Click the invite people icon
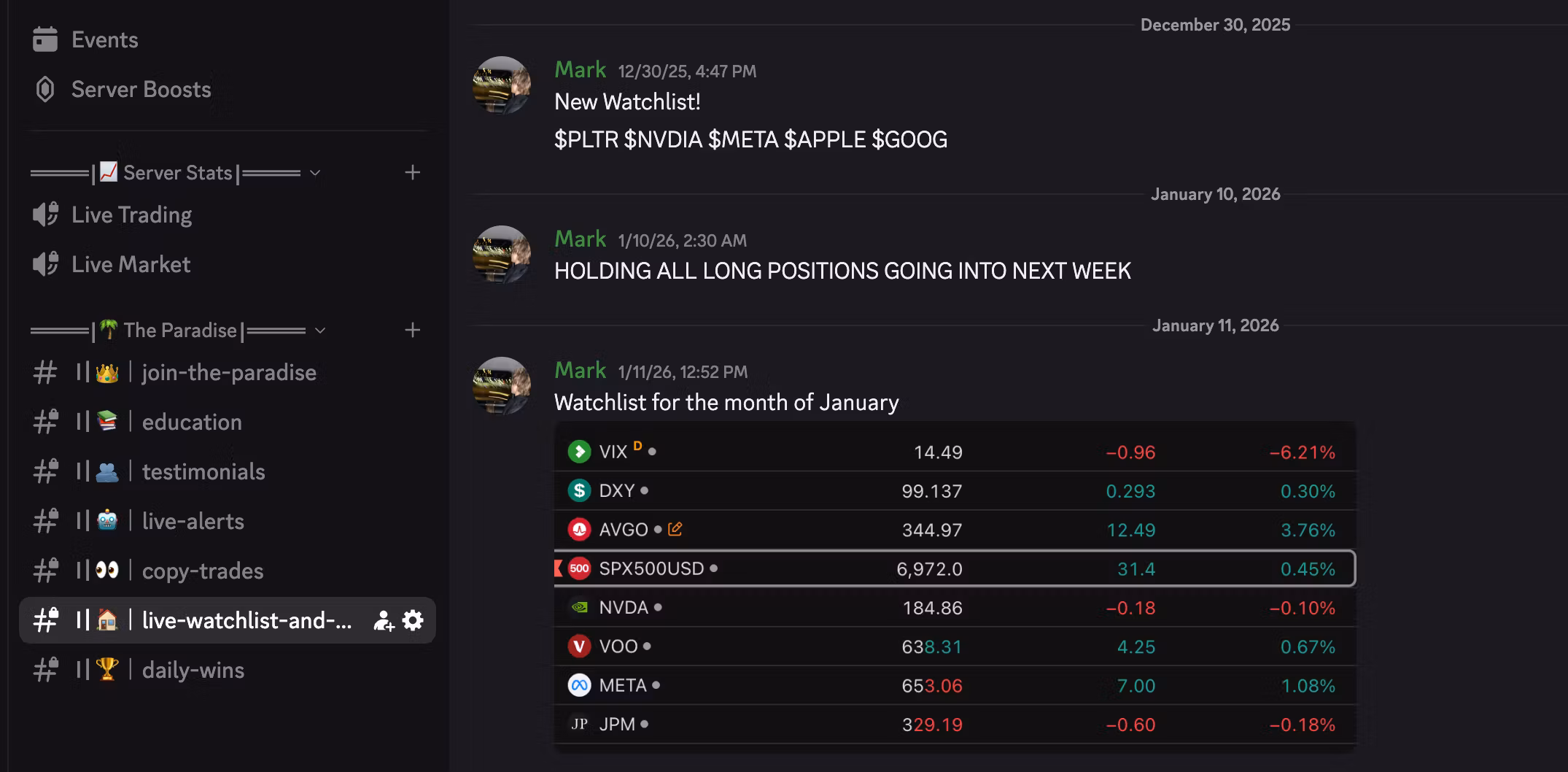Viewport: 1568px width, 772px height. click(384, 620)
